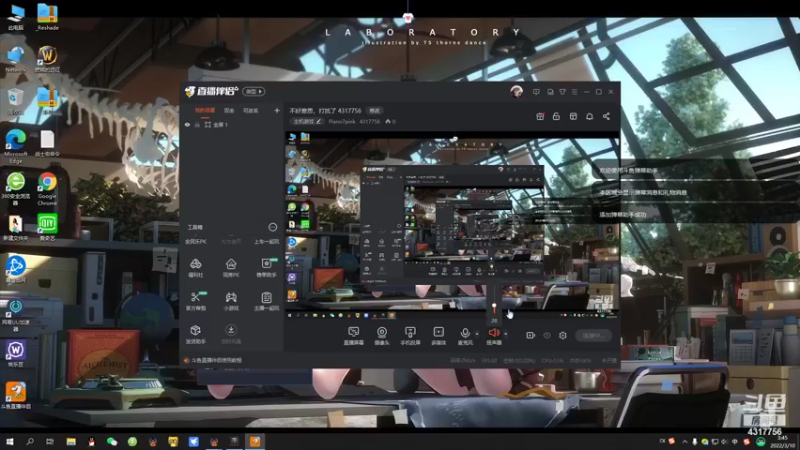The height and width of the screenshot is (450, 800).
Task: Switch to the third scene tab
Action: [x=251, y=110]
